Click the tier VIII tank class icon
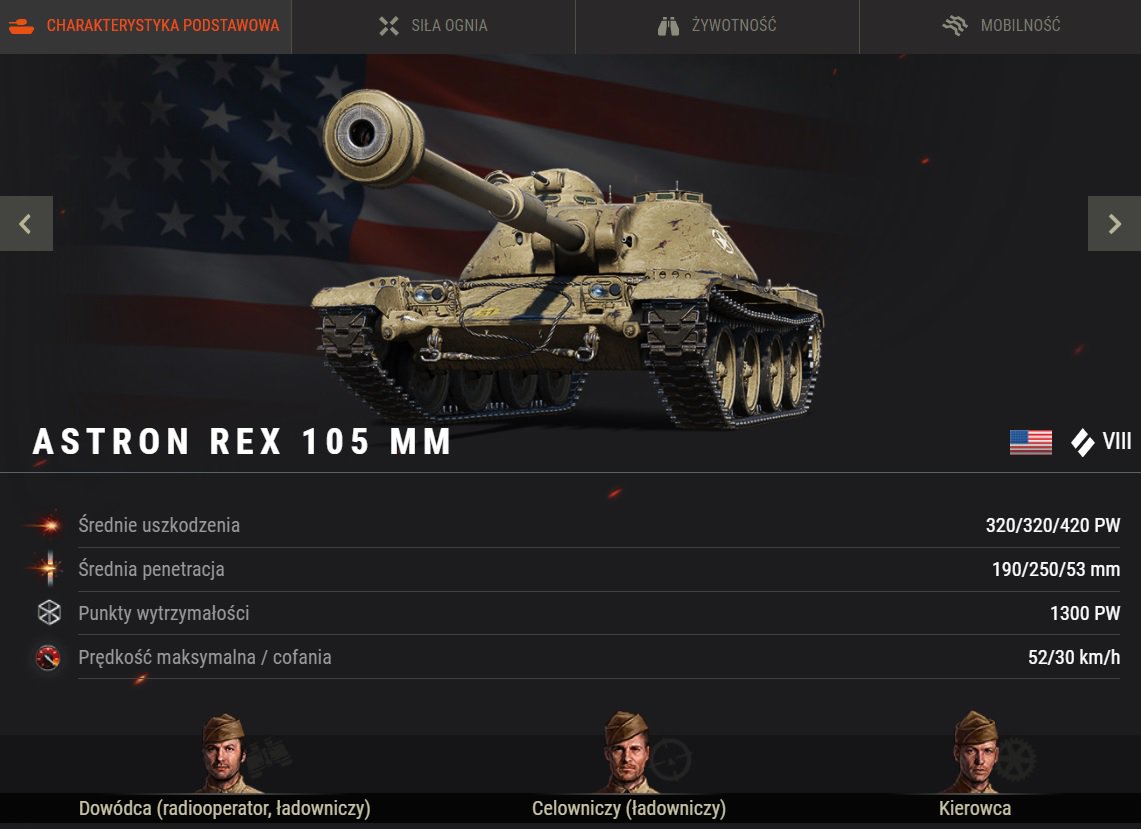 [x=1083, y=442]
